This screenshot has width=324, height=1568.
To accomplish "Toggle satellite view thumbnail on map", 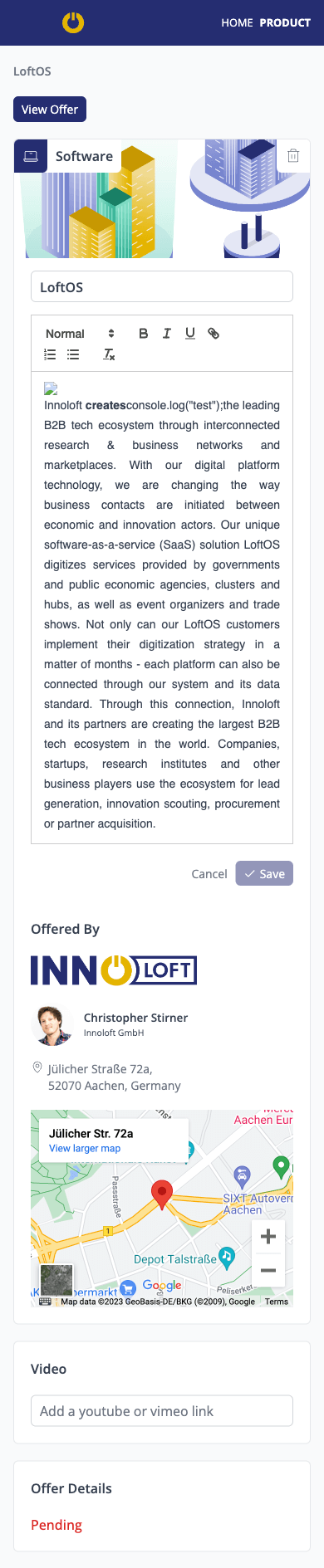I will coord(57,1281).
